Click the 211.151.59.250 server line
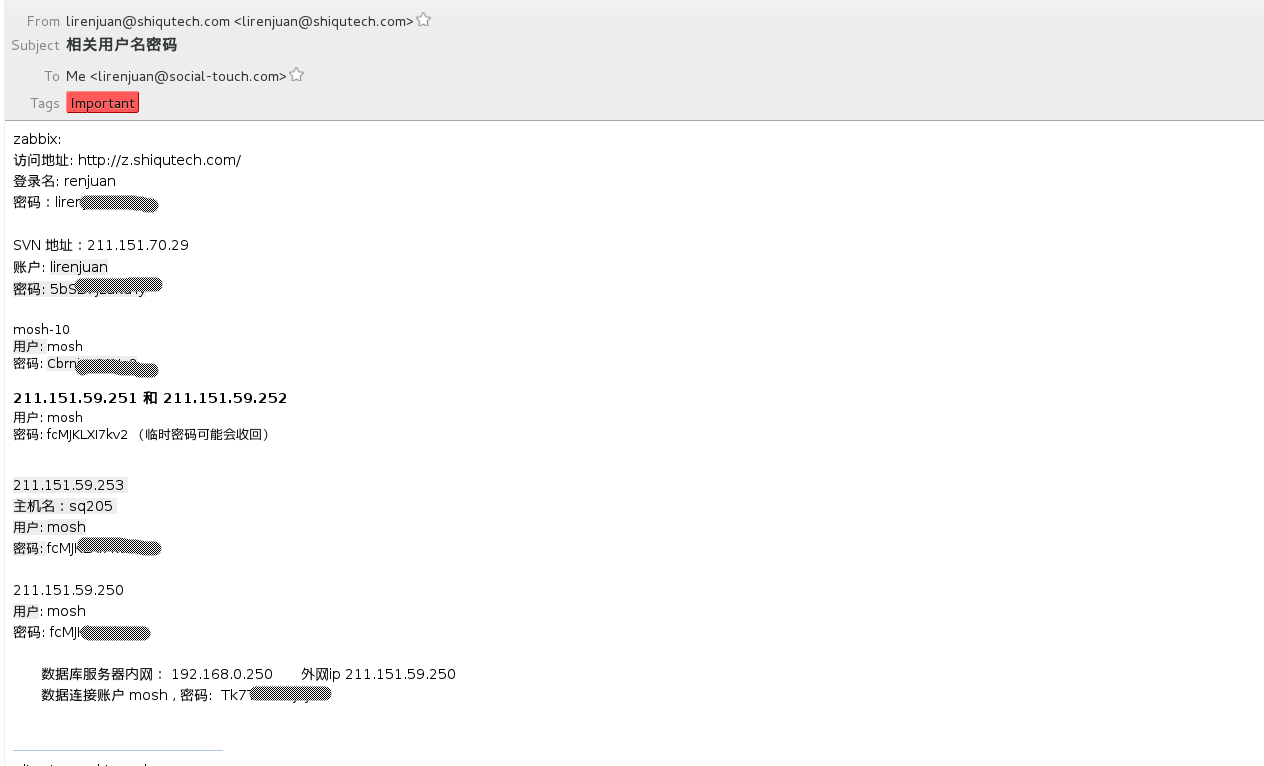The height and width of the screenshot is (766, 1264). point(68,590)
